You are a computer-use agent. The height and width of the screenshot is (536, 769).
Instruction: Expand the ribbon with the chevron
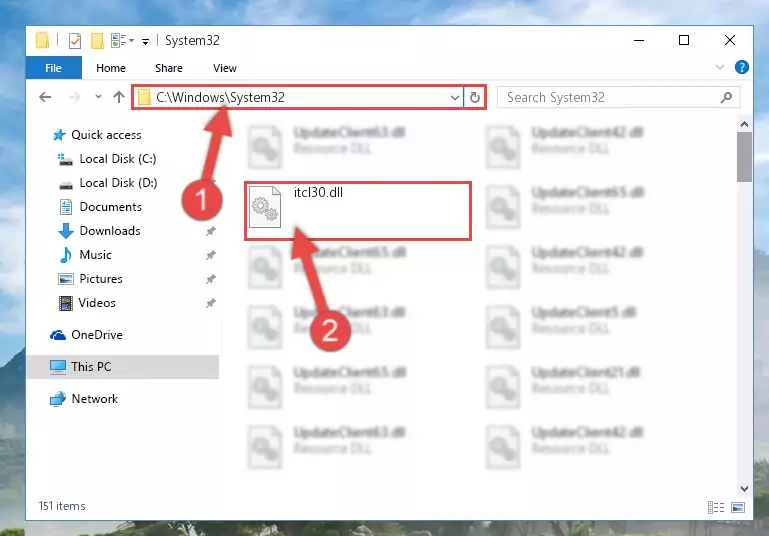point(719,67)
